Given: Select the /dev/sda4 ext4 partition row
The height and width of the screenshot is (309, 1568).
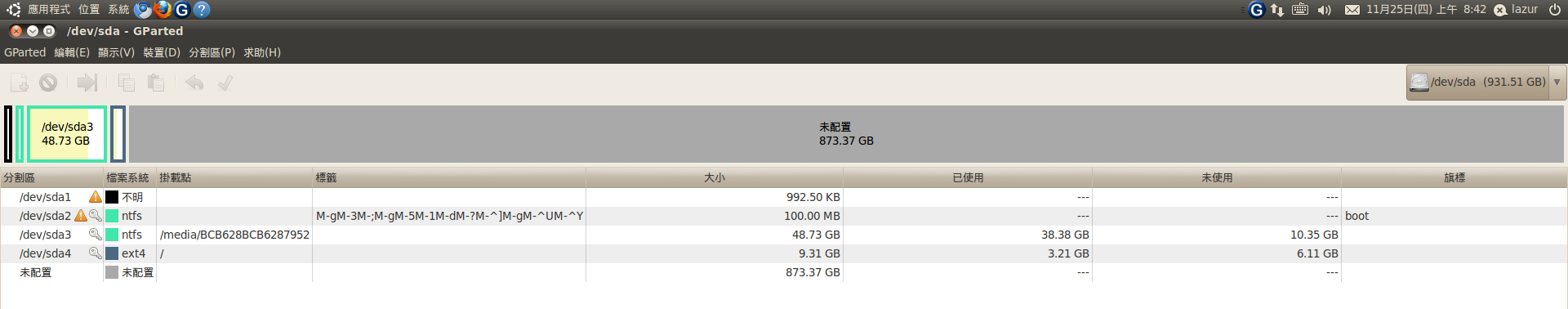Looking at the screenshot, I should coord(783,253).
